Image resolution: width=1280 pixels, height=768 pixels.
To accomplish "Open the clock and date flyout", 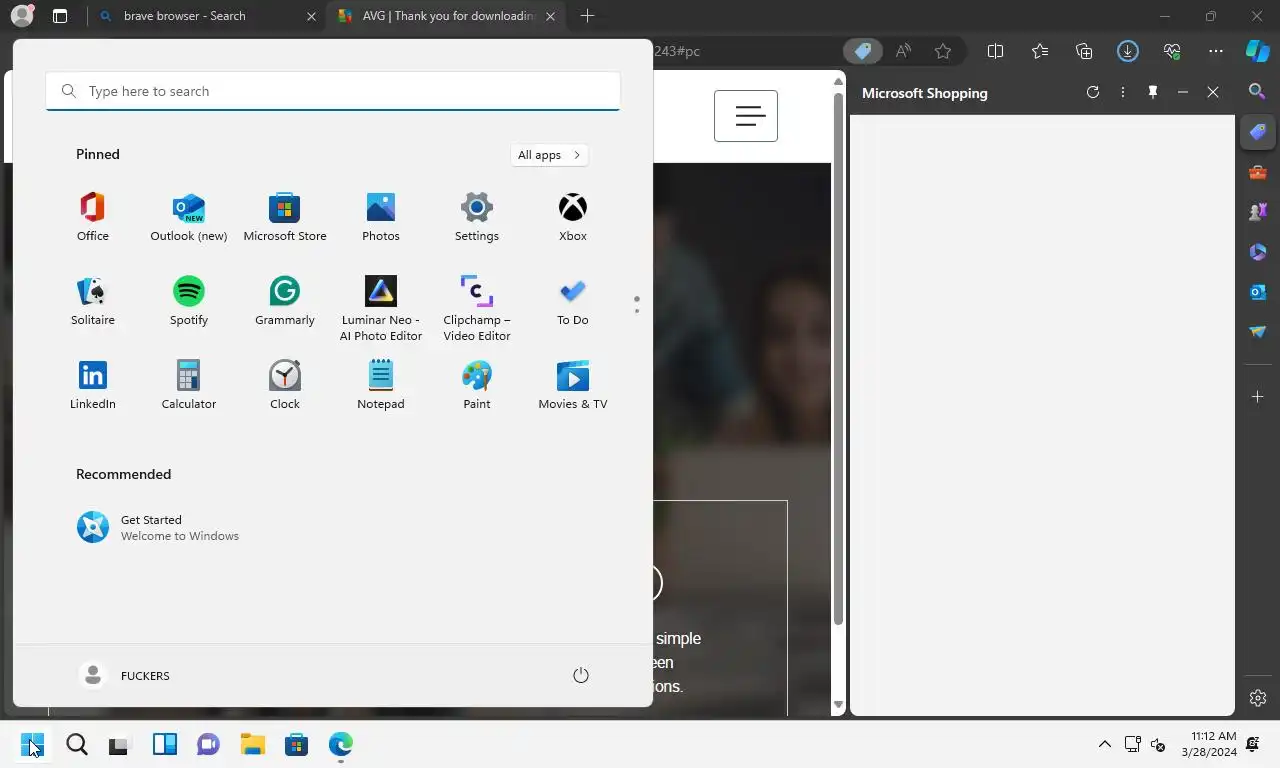I will pyautogui.click(x=1208, y=744).
